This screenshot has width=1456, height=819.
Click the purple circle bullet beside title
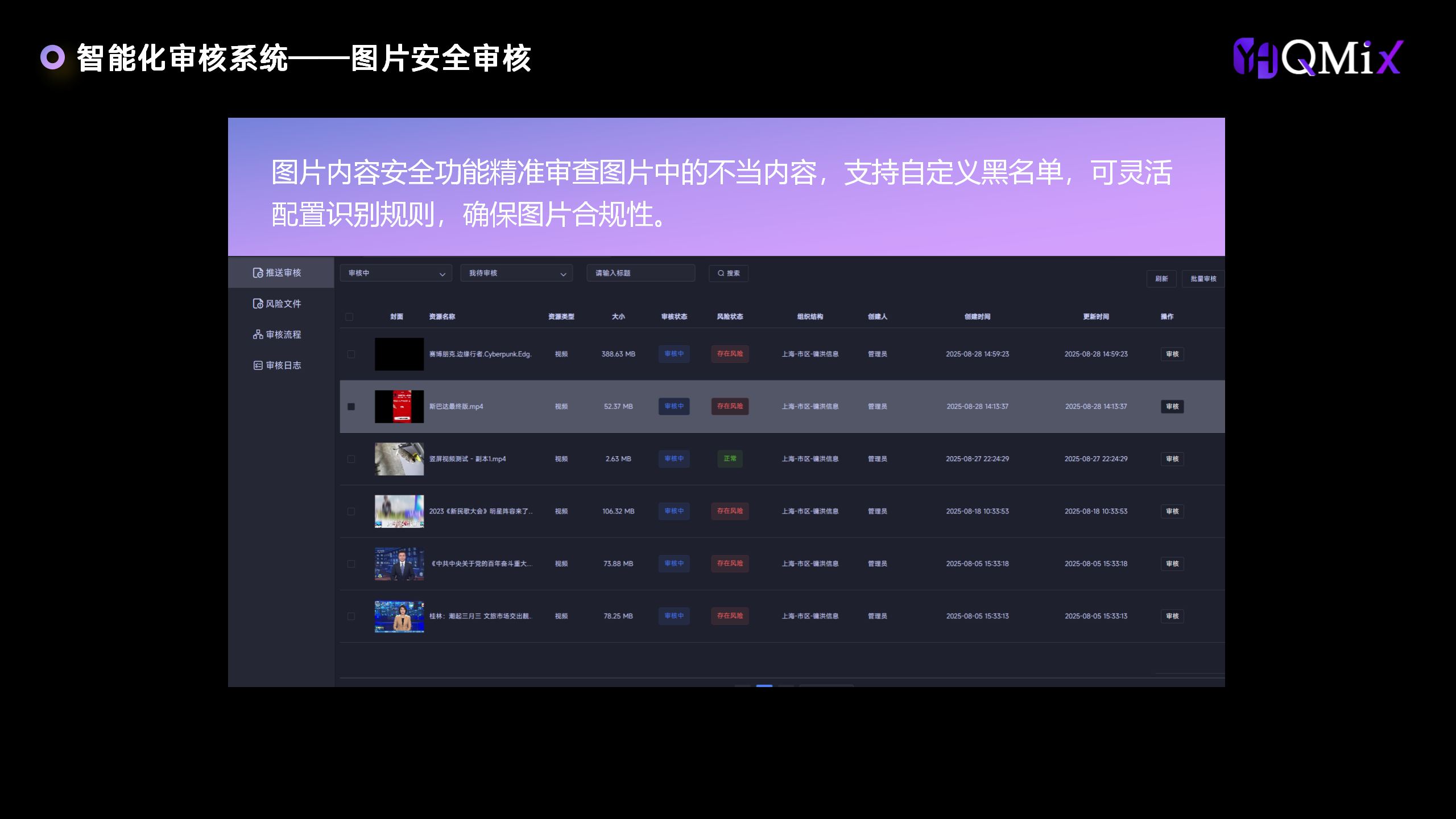[x=52, y=57]
